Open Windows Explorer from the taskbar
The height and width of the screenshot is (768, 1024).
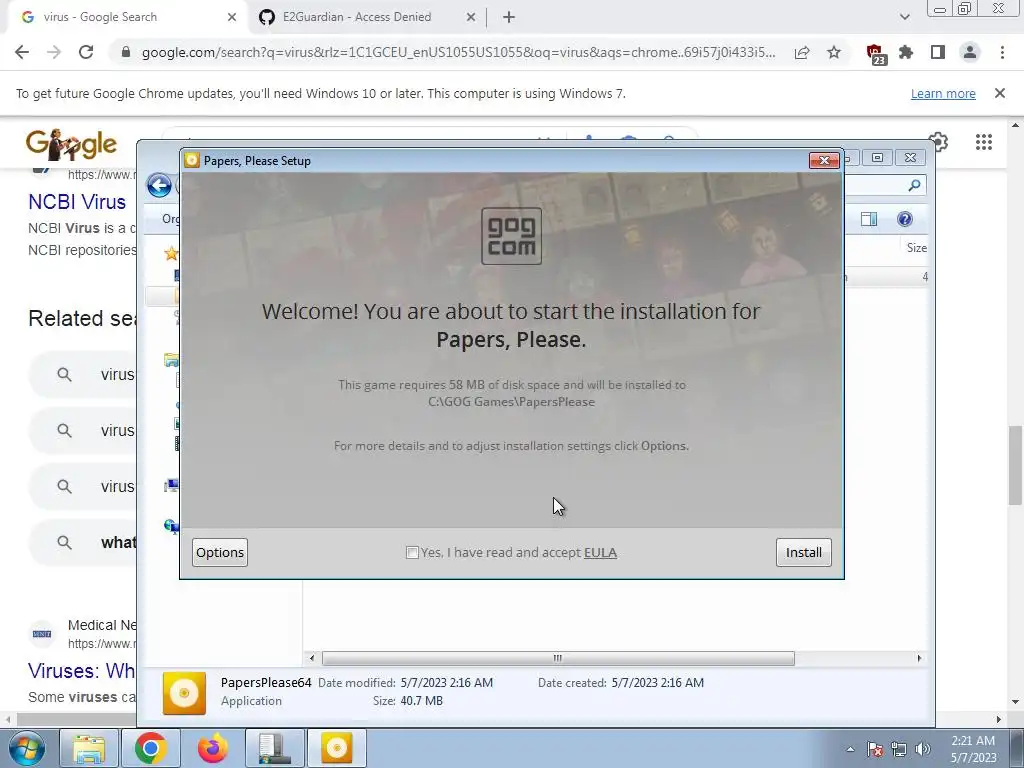click(89, 748)
